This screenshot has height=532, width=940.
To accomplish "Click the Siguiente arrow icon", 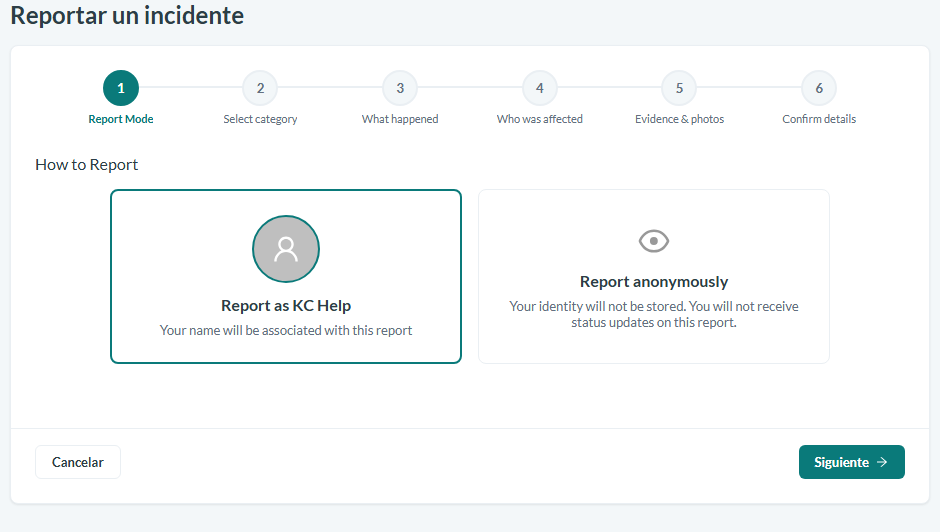I will (x=882, y=462).
